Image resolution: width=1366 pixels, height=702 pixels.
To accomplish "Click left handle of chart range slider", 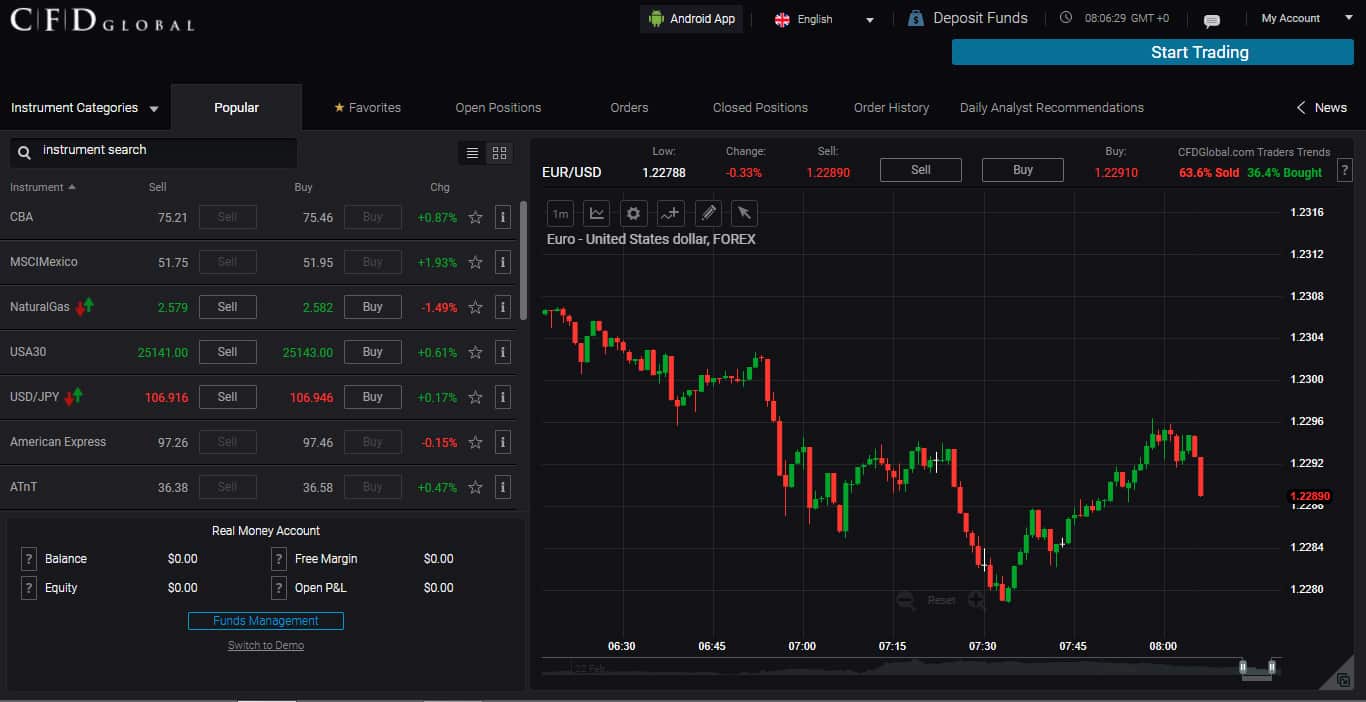I will 1243,667.
